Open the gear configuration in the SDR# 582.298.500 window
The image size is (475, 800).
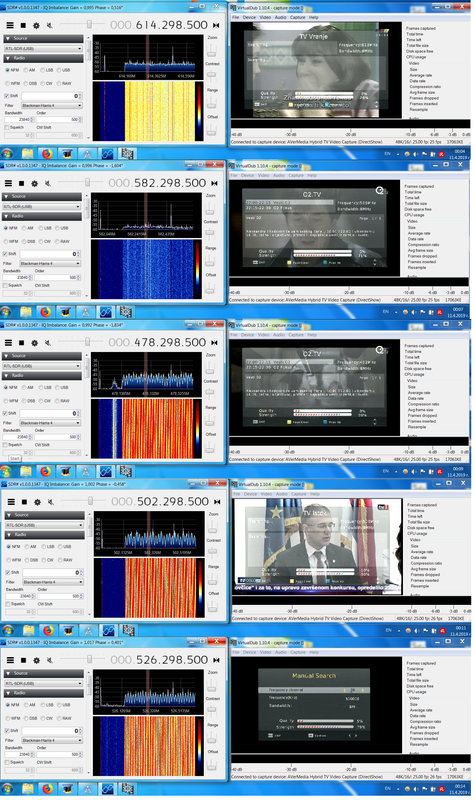point(35,183)
